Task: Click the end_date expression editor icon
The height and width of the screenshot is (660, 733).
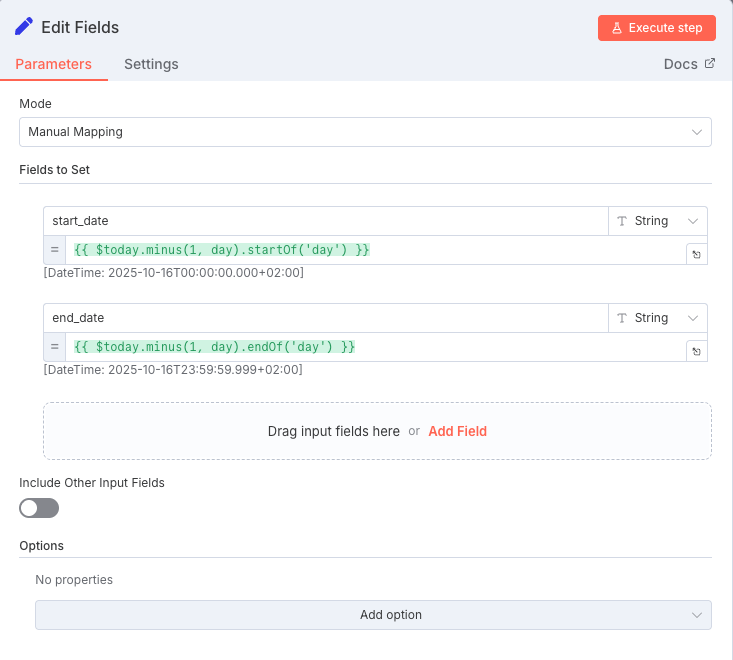Action: [x=696, y=352]
